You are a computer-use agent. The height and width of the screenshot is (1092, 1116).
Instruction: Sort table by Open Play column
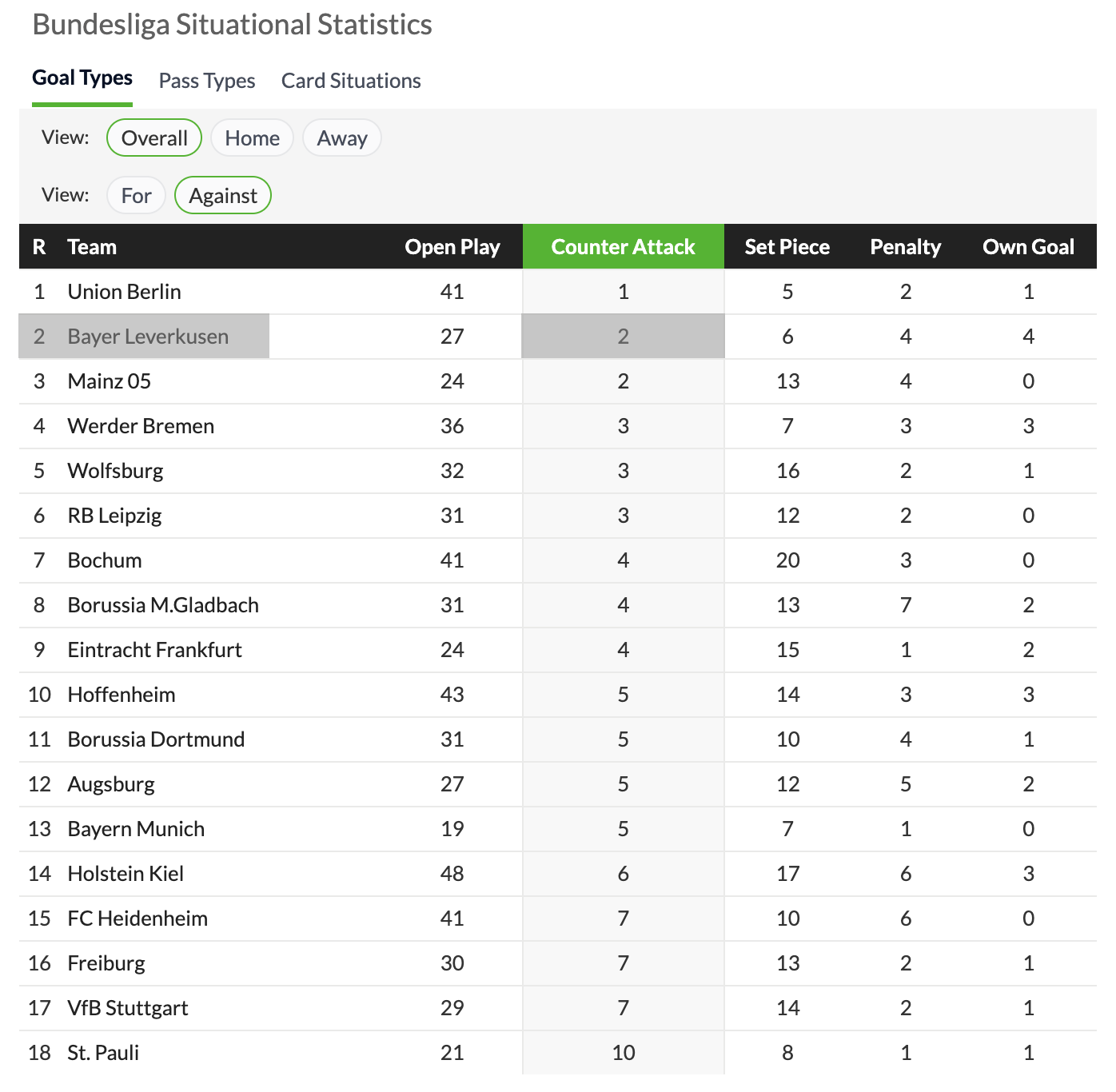pos(452,247)
